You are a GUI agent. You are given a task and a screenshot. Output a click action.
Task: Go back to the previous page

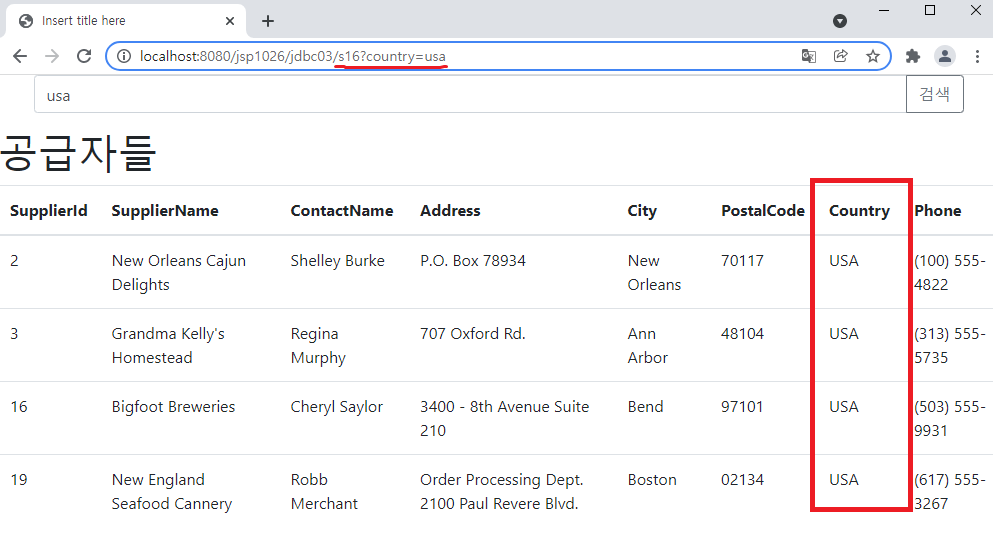click(20, 56)
